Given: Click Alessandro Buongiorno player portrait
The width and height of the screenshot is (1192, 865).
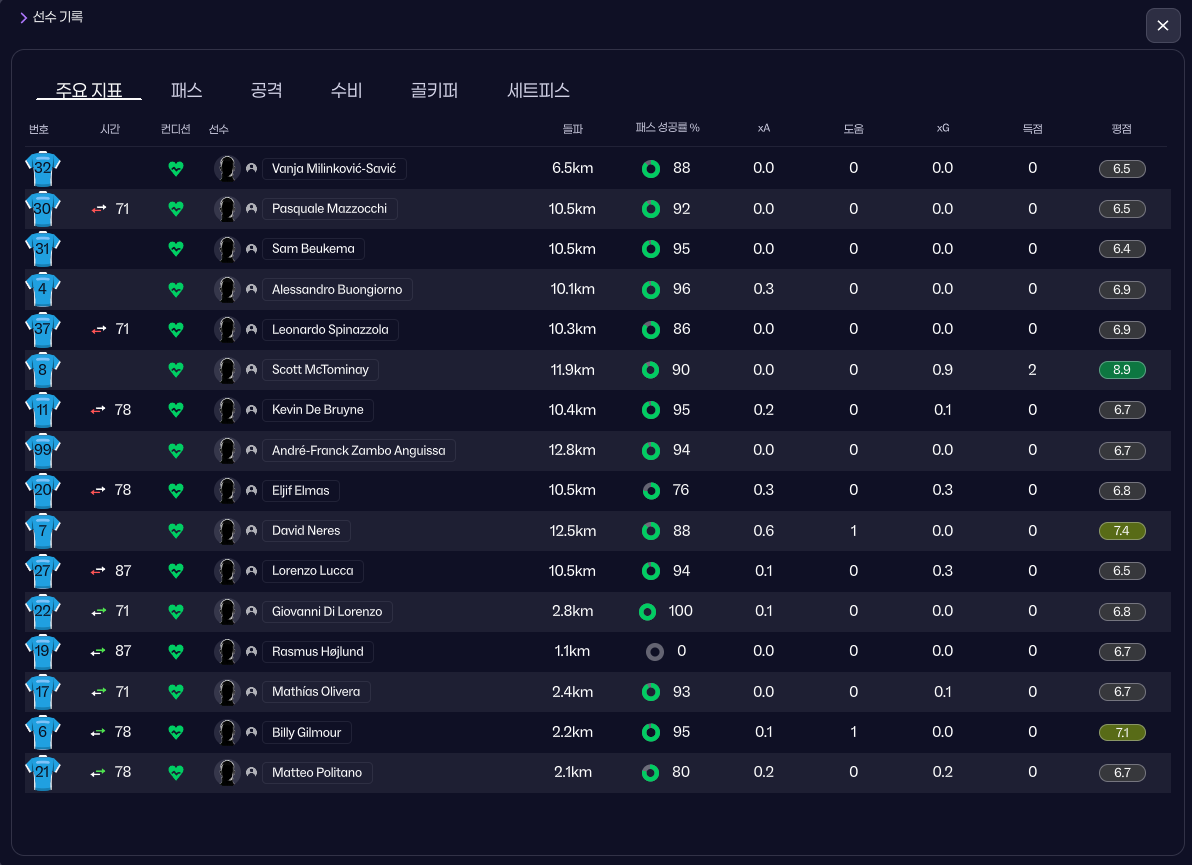Looking at the screenshot, I should click(x=227, y=290).
